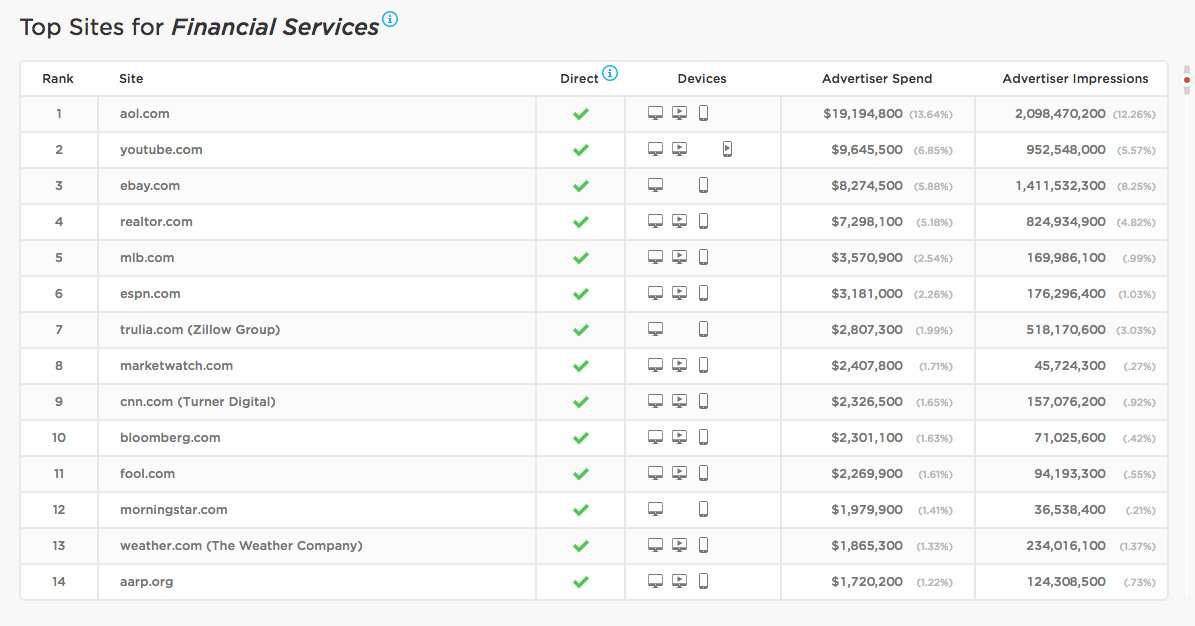Toggle the Direct checkmark for aol.com
1195x626 pixels.
(x=580, y=113)
